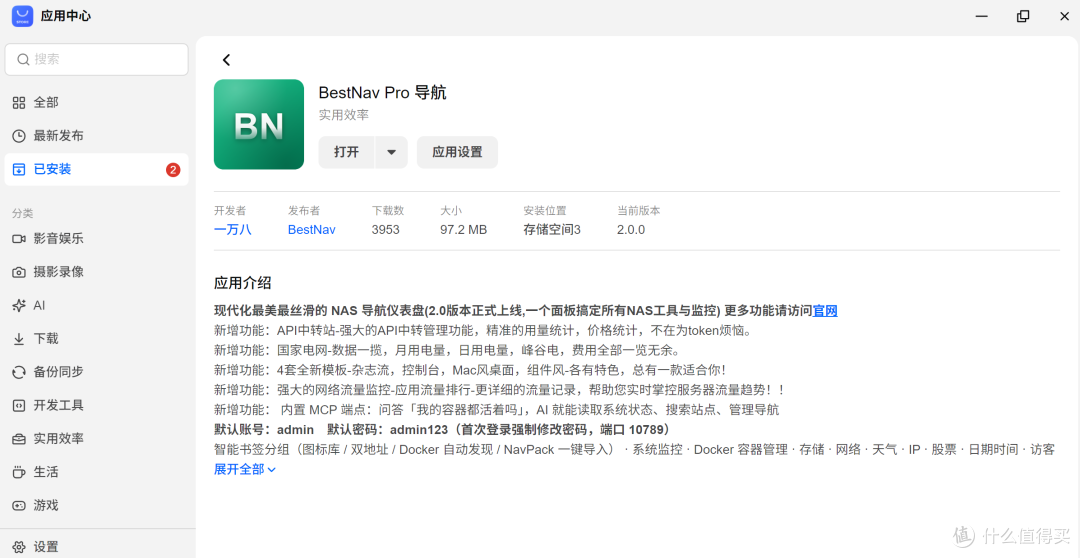Click the 影音娱乐 video camera icon
This screenshot has height=558, width=1080.
(19, 239)
